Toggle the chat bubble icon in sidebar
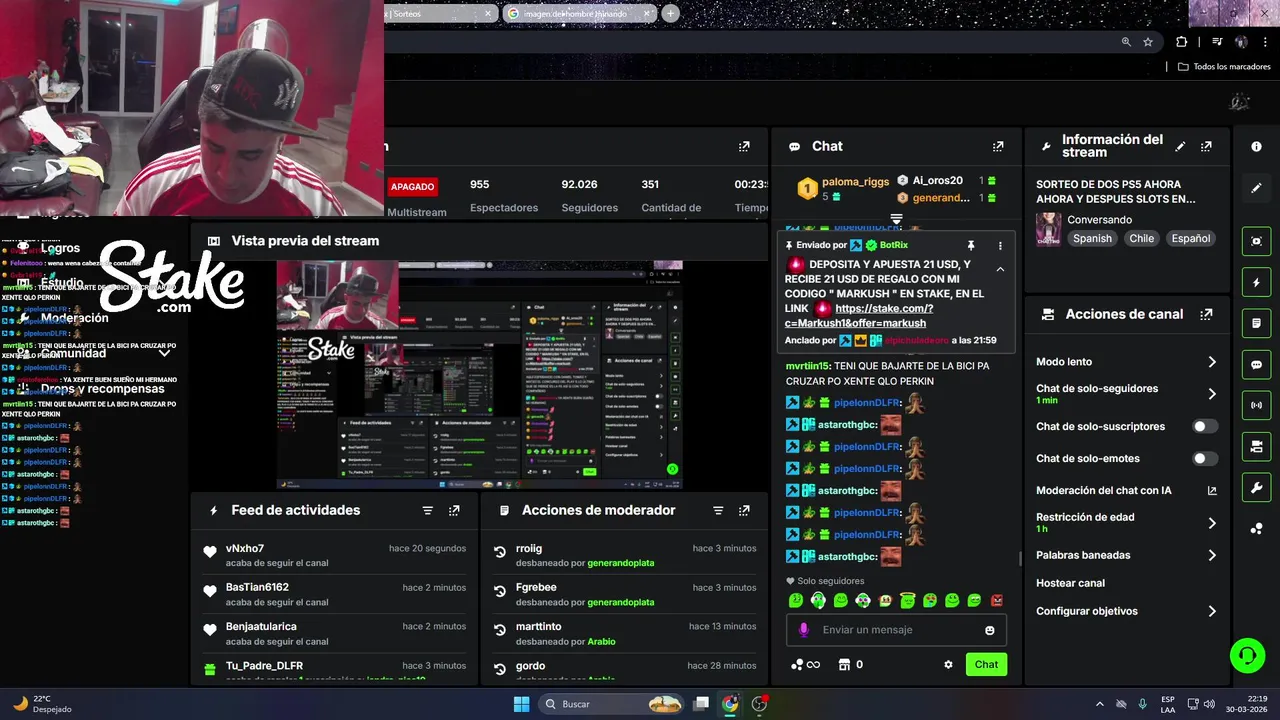1280x720 pixels. (1257, 364)
